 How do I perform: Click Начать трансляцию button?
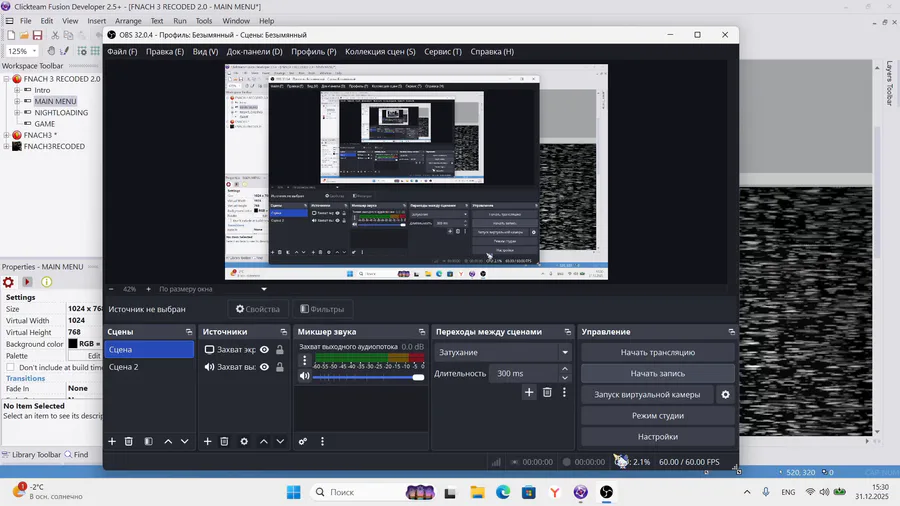pyautogui.click(x=658, y=352)
